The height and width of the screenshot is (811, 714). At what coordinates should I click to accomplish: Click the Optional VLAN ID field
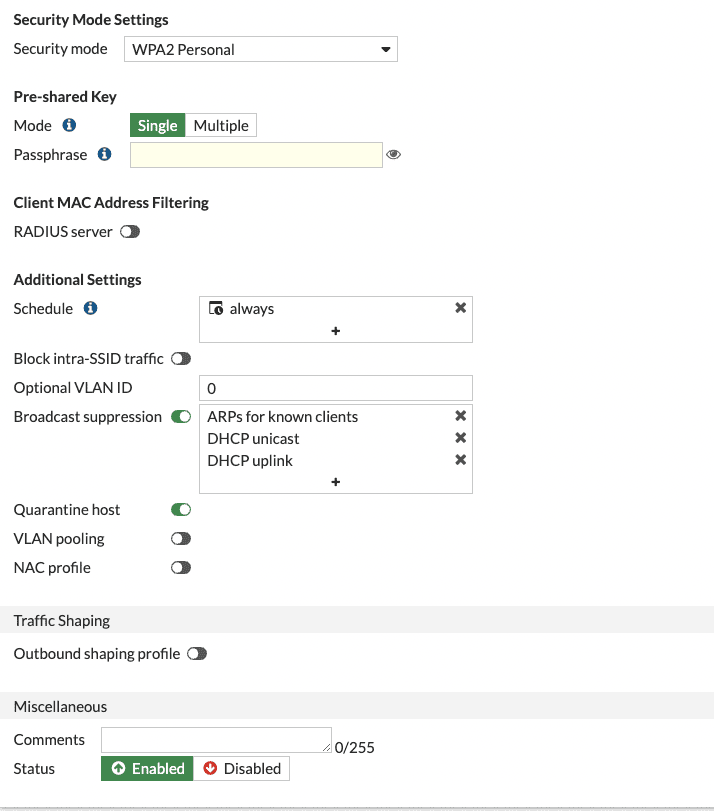pos(336,388)
